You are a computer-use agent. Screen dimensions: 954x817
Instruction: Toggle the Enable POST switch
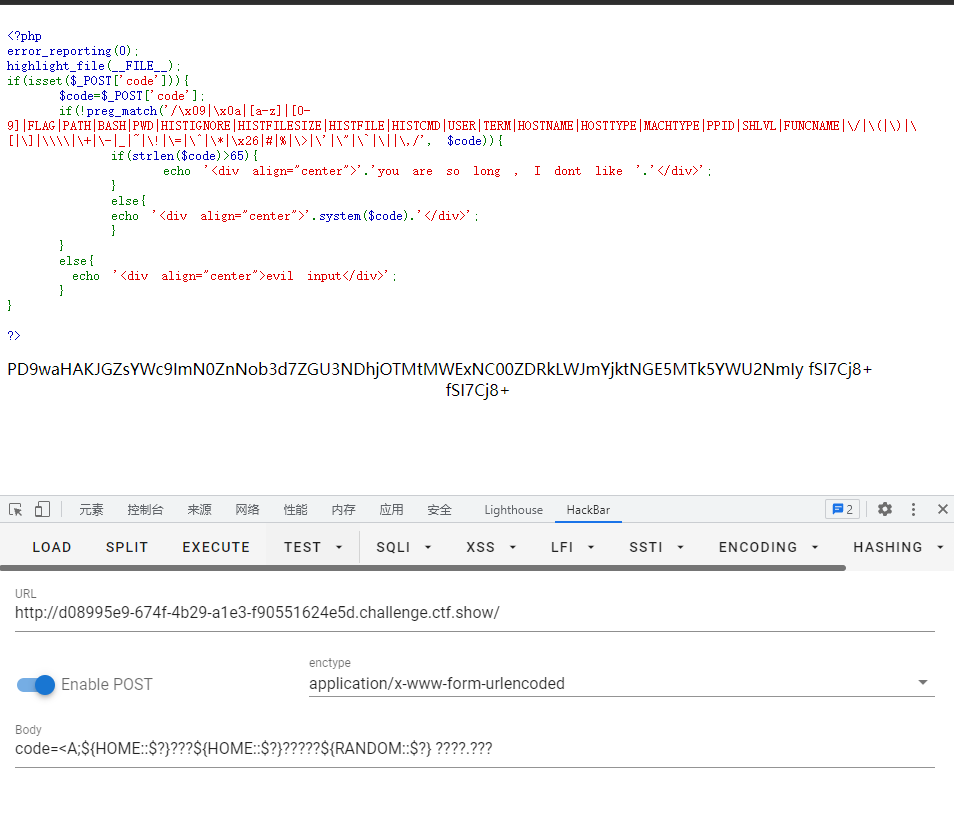(x=36, y=685)
